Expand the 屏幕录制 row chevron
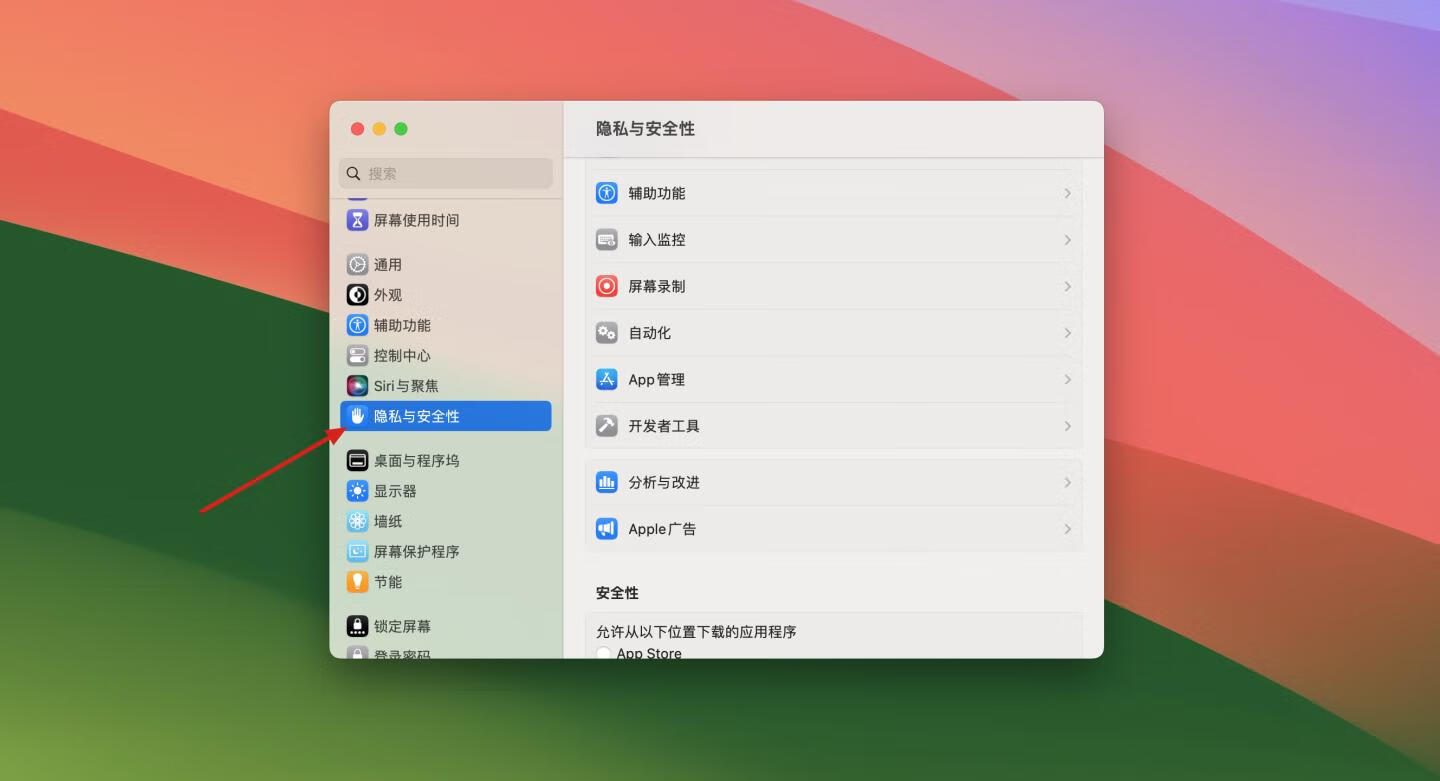 [1067, 287]
